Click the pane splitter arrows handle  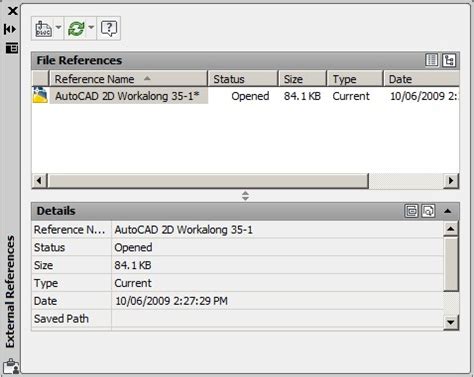pyautogui.click(x=245, y=196)
